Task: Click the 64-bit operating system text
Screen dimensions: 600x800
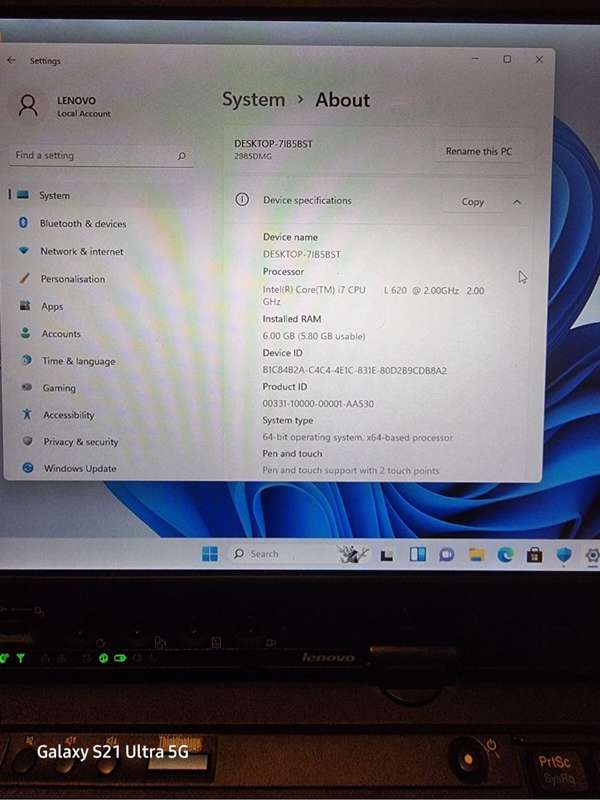Action: 357,437
